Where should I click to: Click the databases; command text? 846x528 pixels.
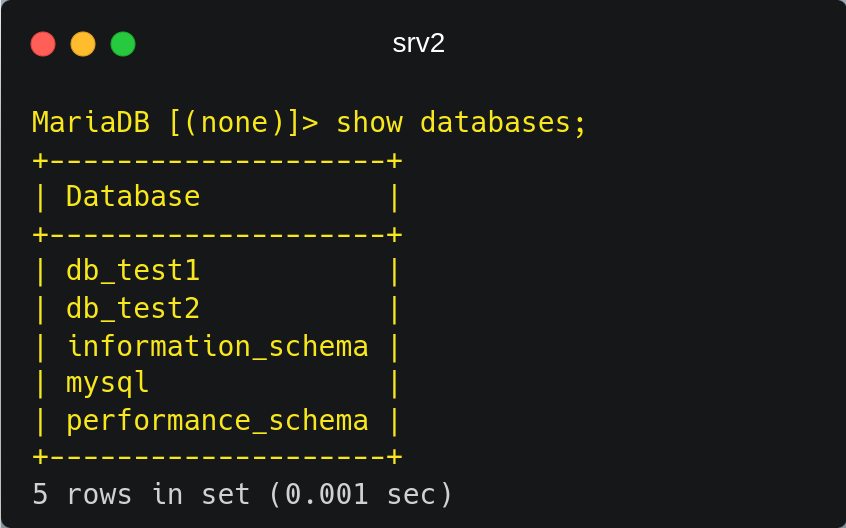503,123
